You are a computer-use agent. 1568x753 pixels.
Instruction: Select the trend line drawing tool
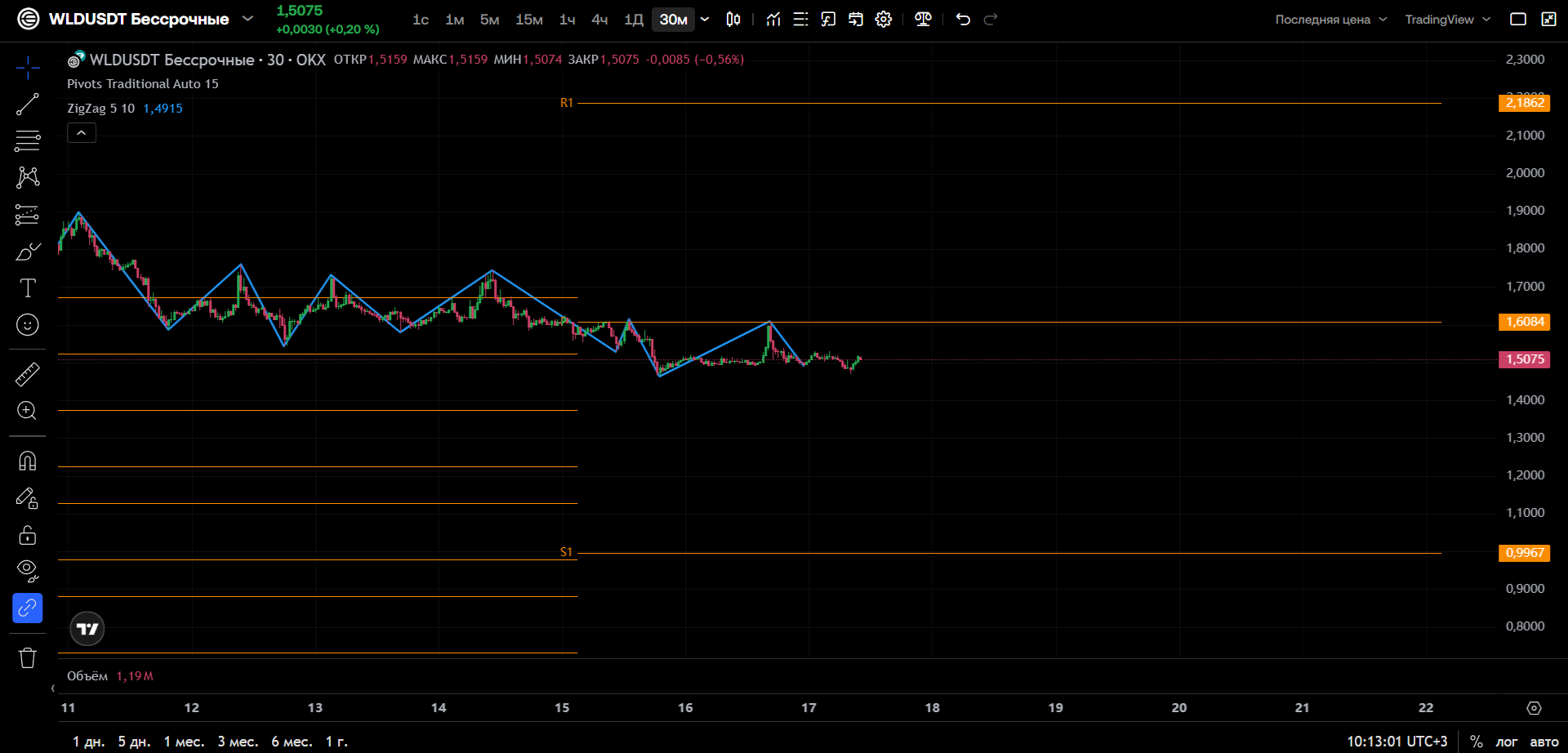click(28, 105)
